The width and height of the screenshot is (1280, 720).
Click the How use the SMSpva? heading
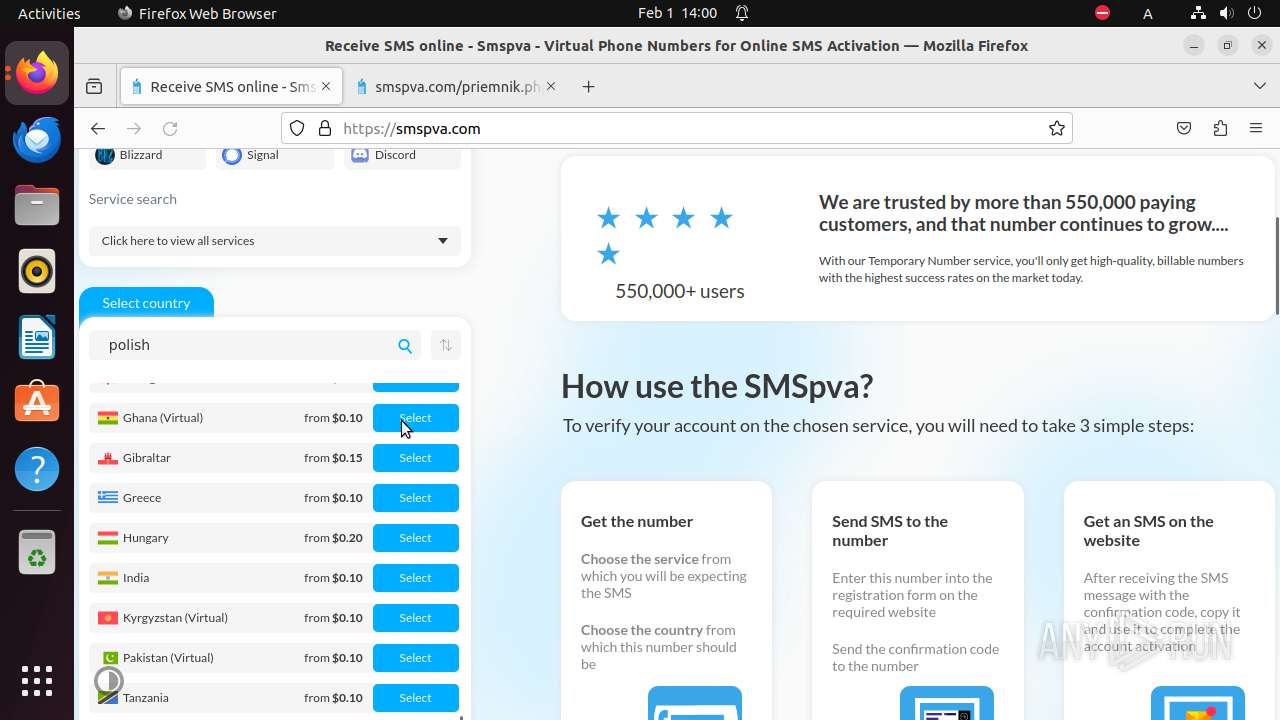(x=717, y=386)
